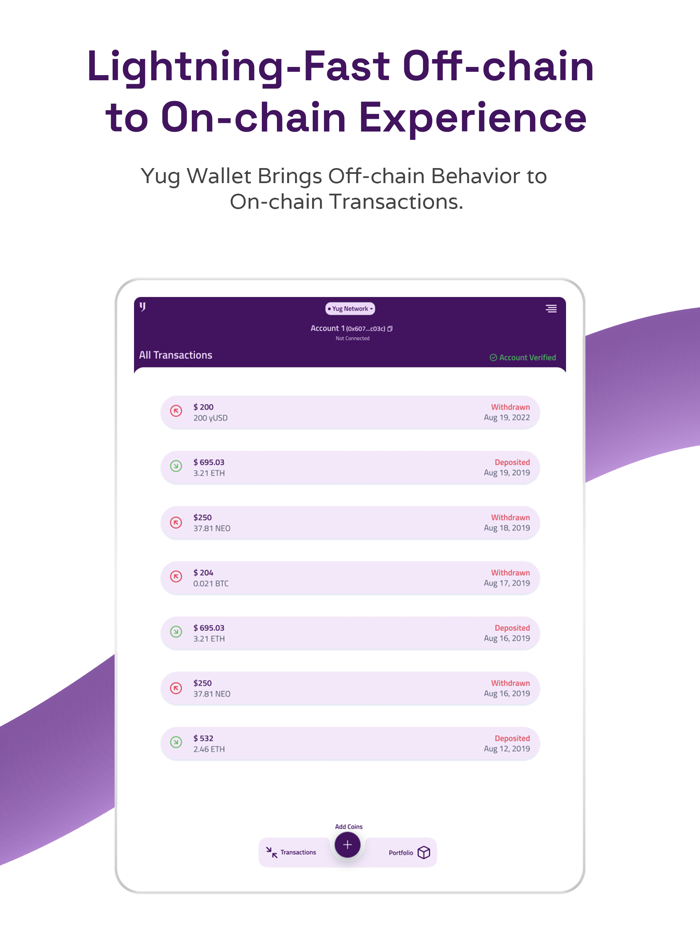This screenshot has width=700, height=934.
Task: Open the Yug Network selector dropdown
Action: [x=350, y=308]
